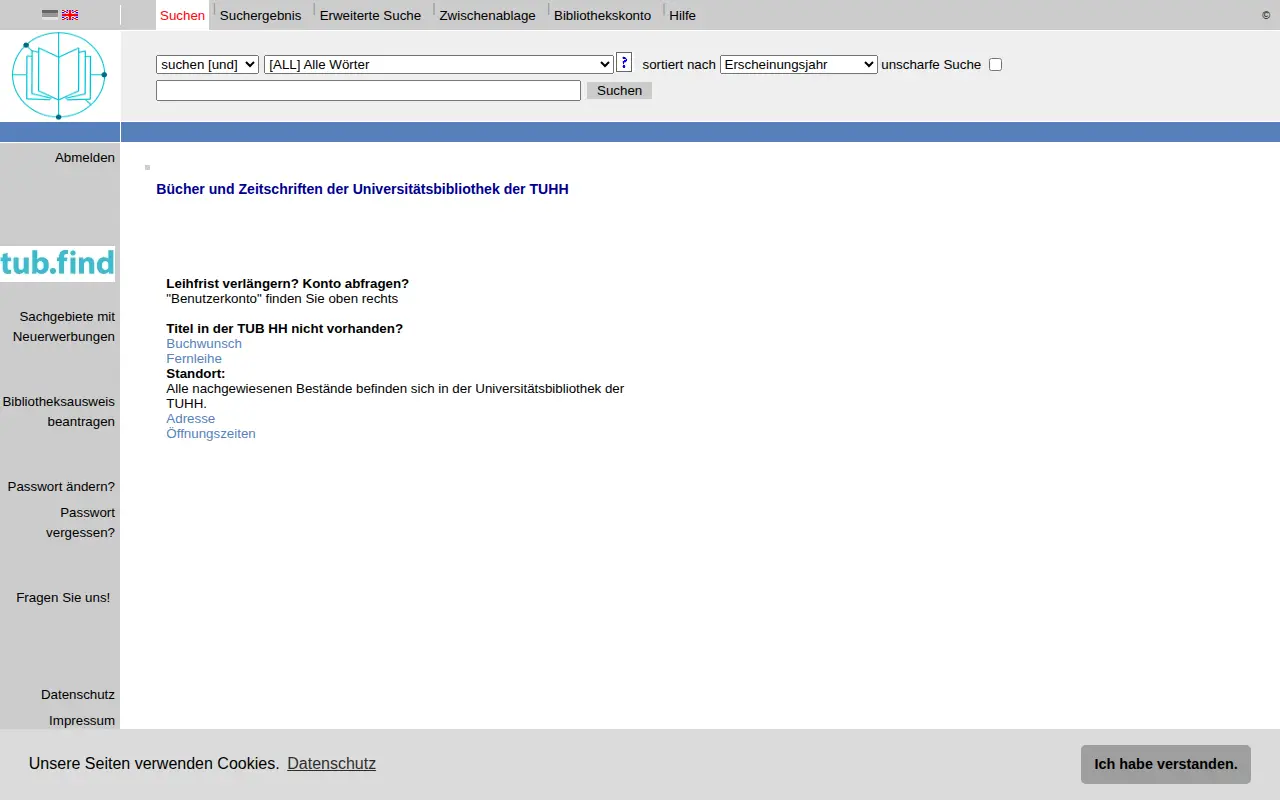
Task: Open the Impressum sidebar link
Action: point(82,720)
